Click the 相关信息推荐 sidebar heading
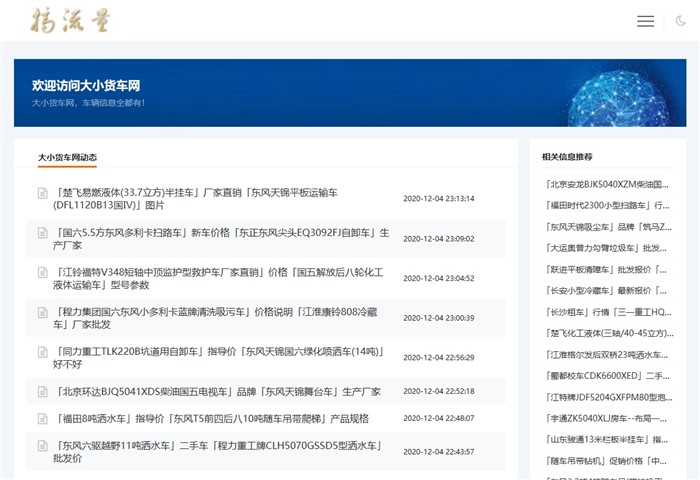Viewport: 700px width, 480px height. [567, 157]
